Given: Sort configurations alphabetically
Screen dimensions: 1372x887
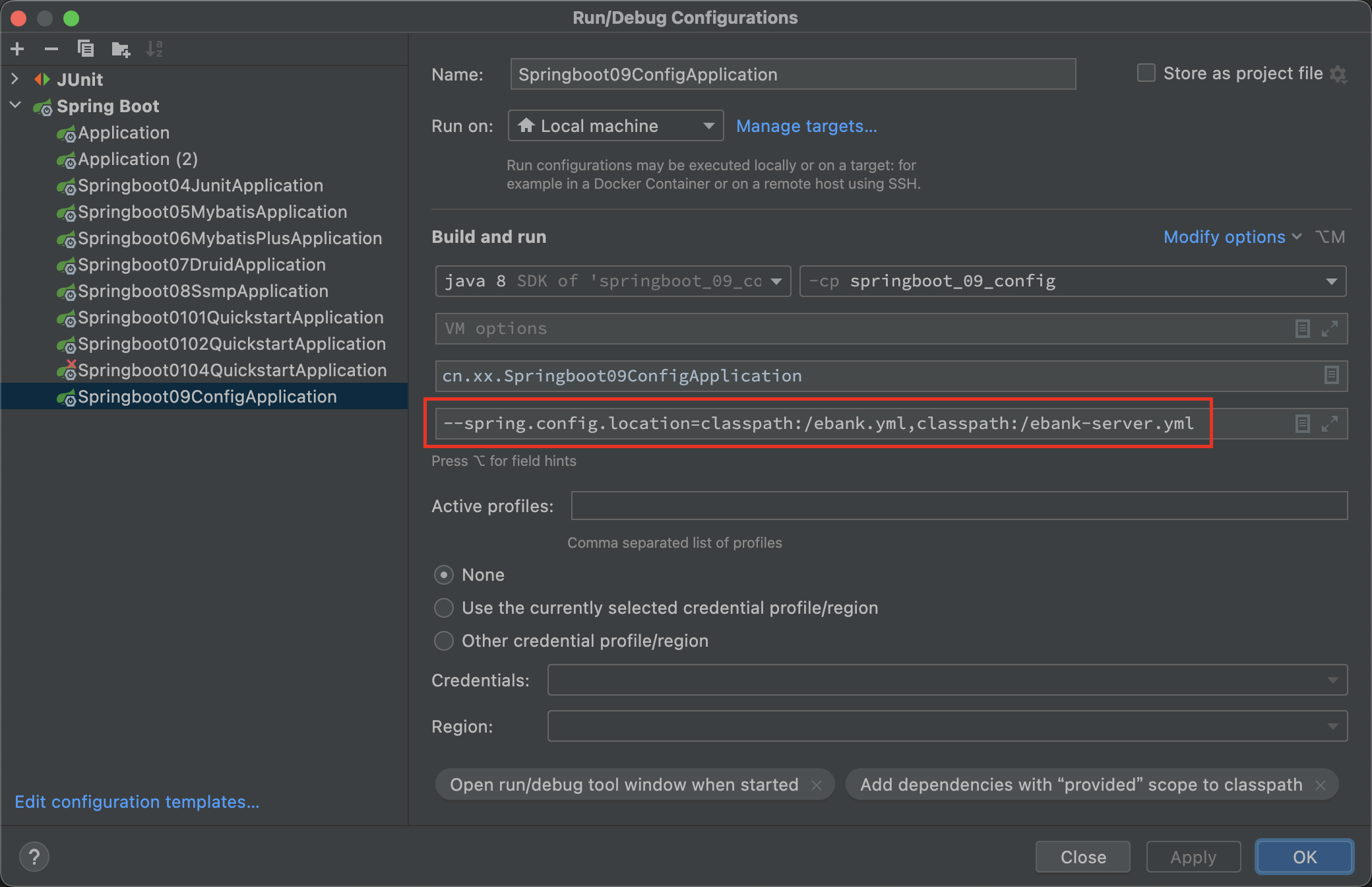Looking at the screenshot, I should [x=154, y=49].
